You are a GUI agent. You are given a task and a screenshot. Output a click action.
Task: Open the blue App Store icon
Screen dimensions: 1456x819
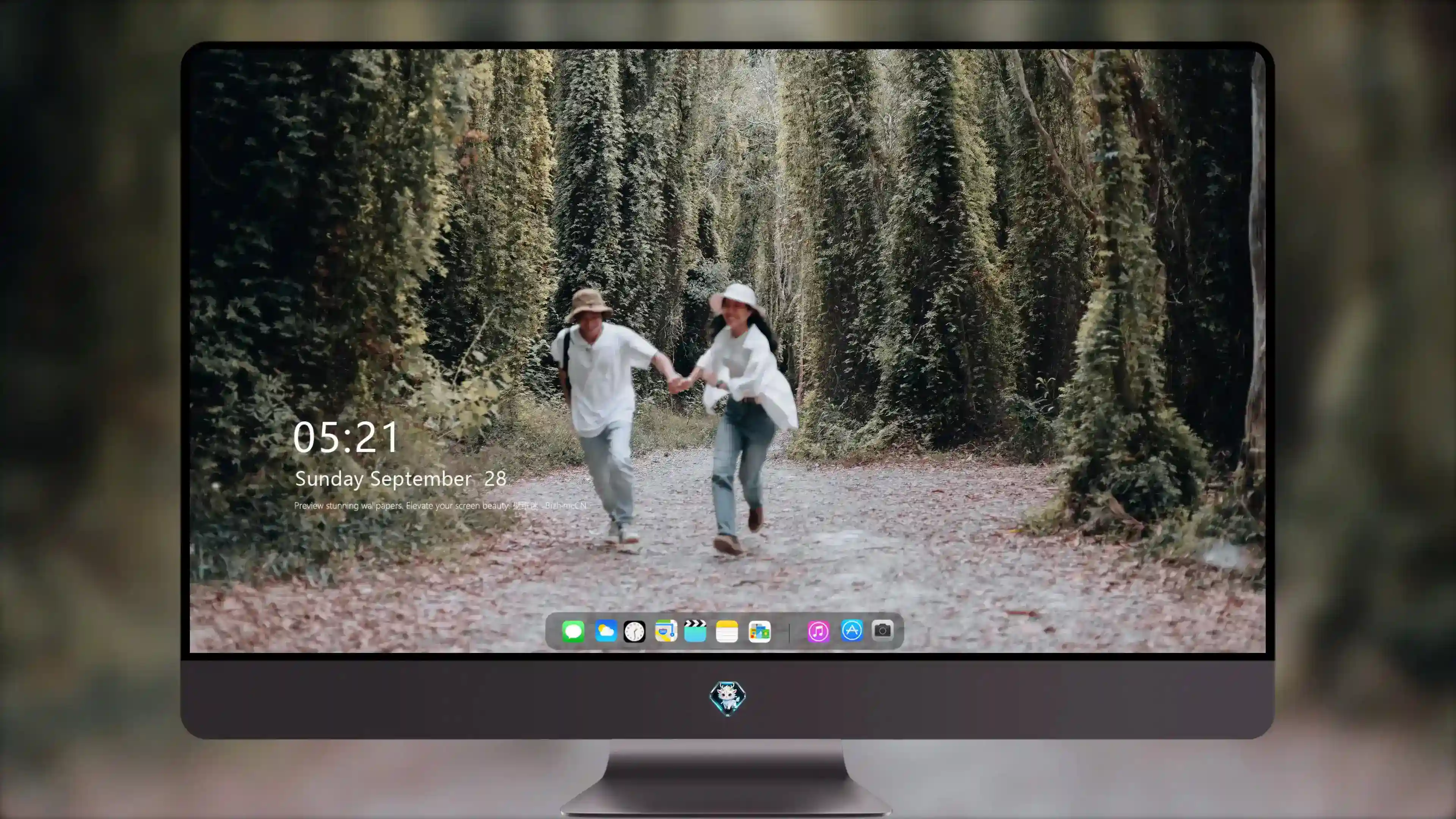pos(852,630)
